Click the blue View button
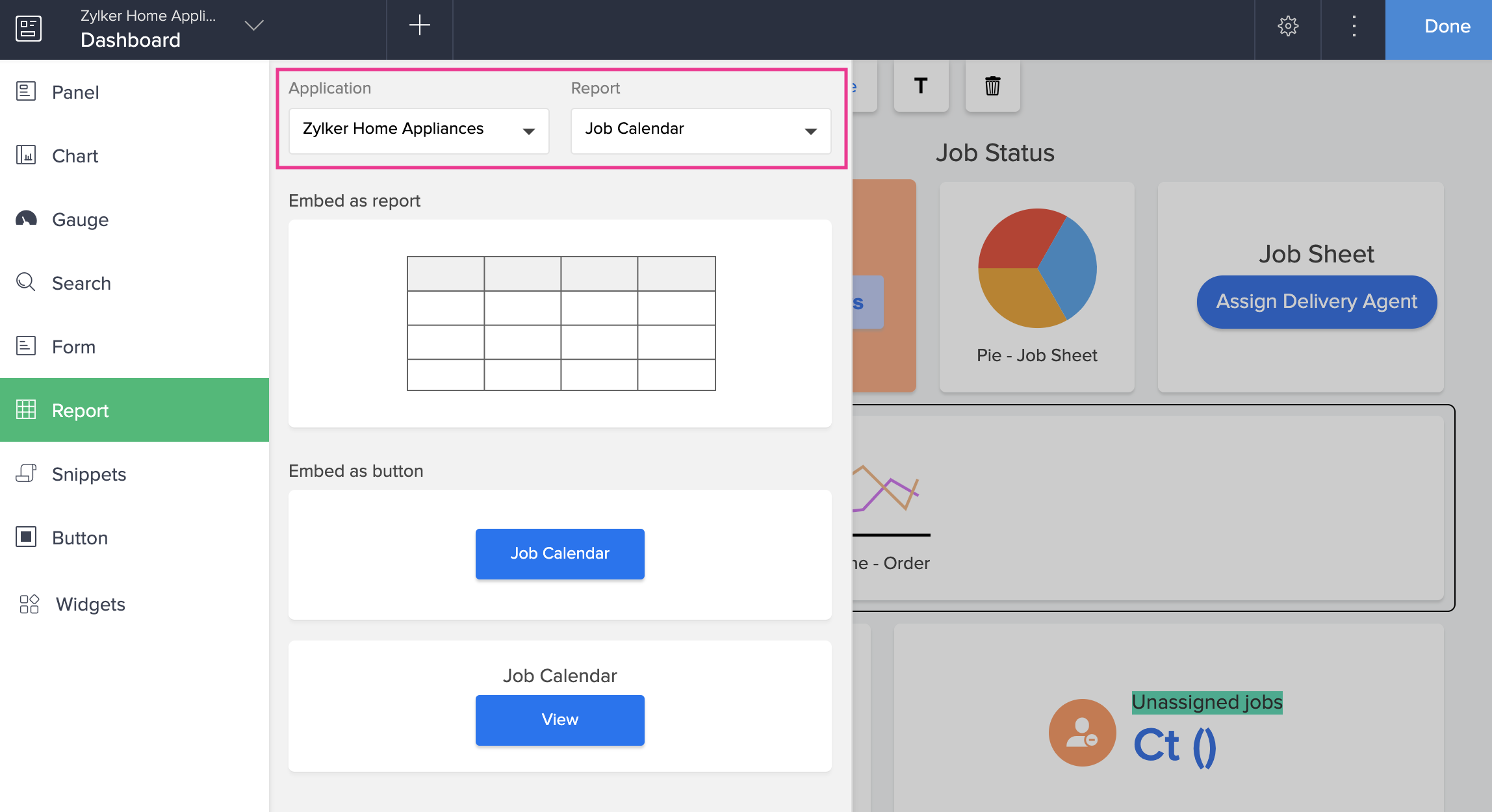The height and width of the screenshot is (812, 1492). [560, 720]
